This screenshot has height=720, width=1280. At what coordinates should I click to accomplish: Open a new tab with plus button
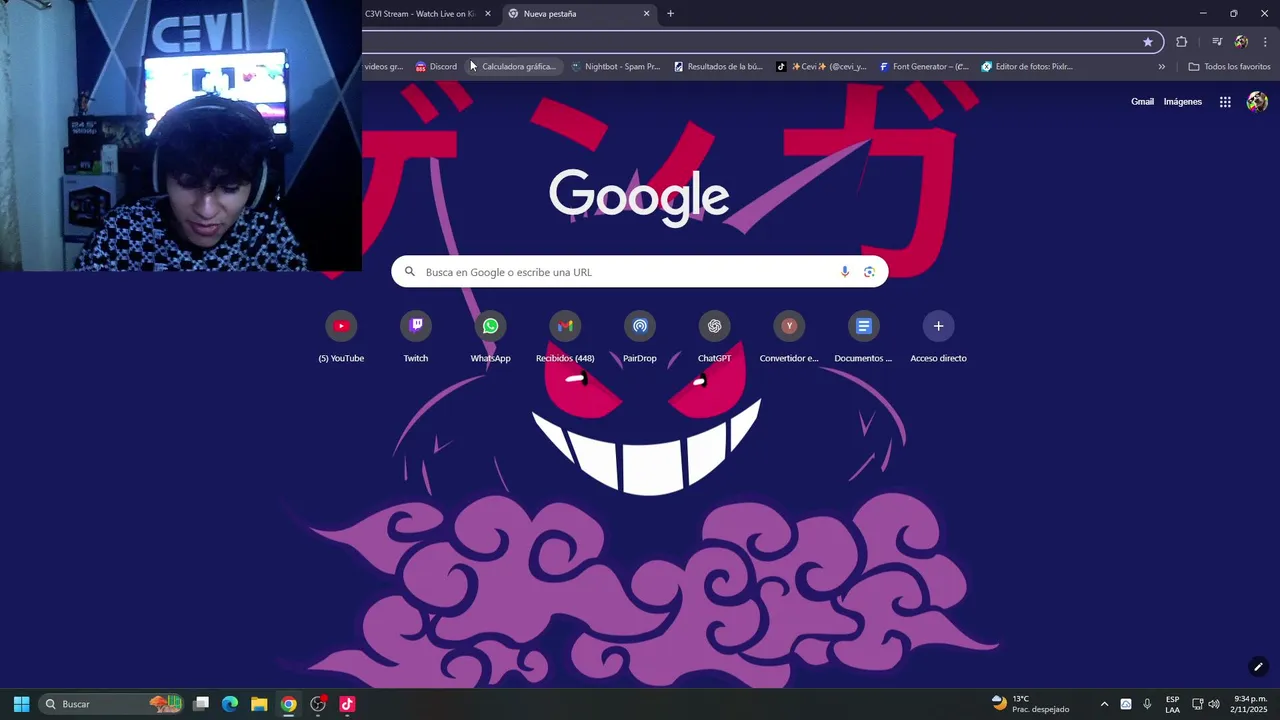click(670, 14)
